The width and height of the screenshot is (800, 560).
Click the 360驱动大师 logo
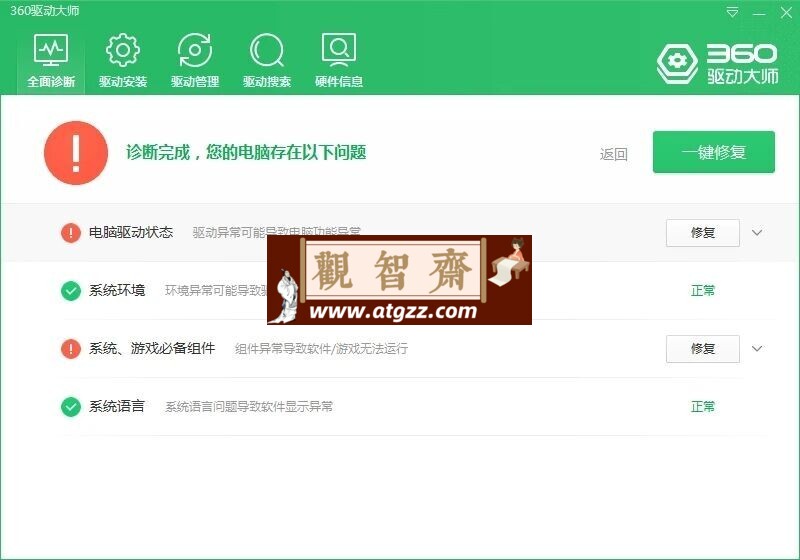(718, 64)
